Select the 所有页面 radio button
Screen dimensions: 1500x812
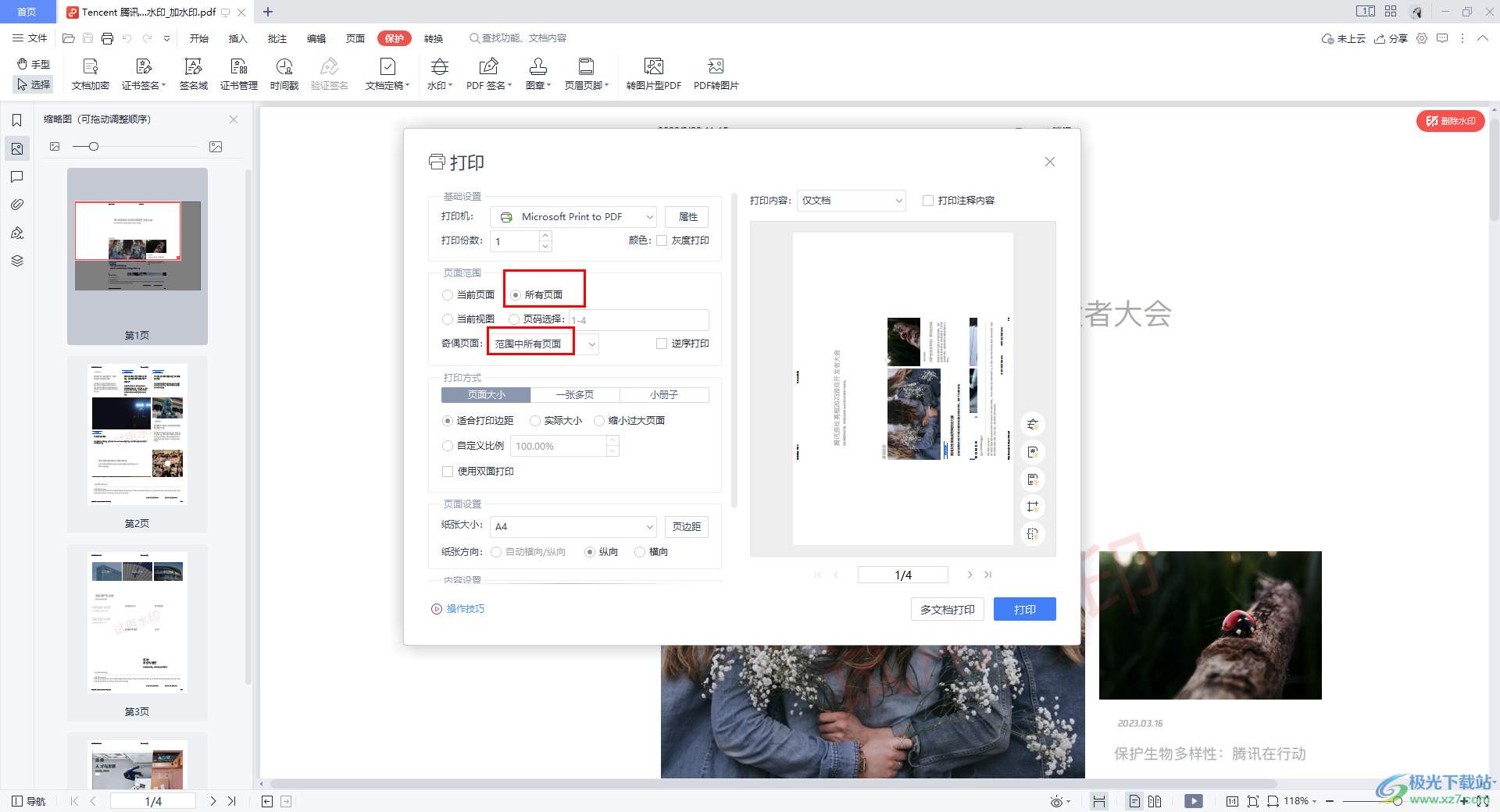[x=516, y=295]
